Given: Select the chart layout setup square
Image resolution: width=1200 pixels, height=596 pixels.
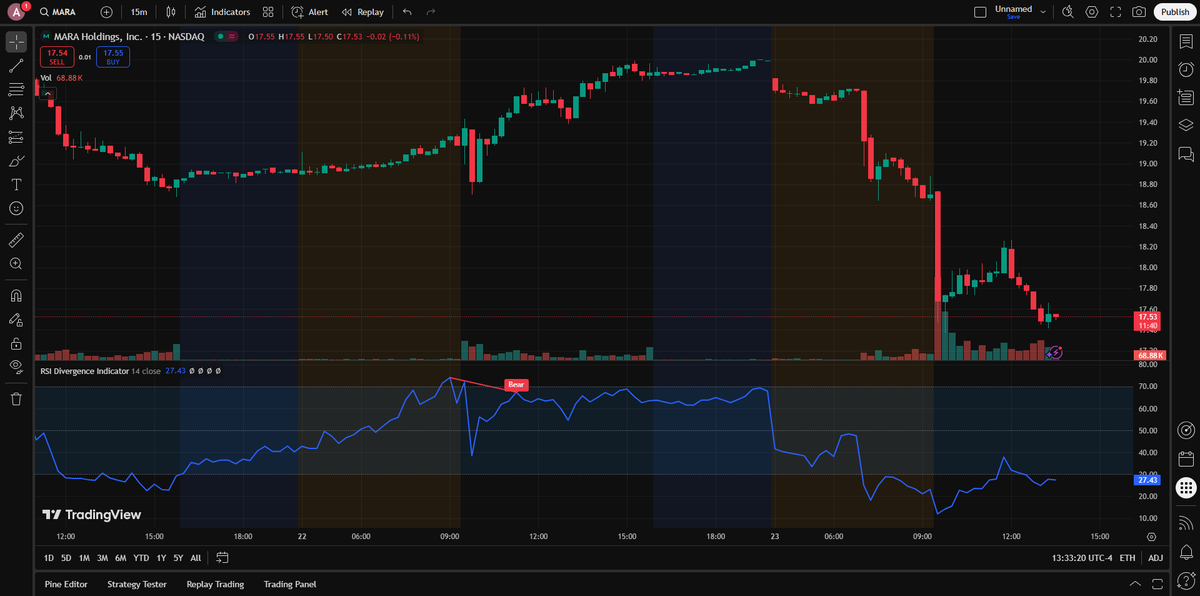Looking at the screenshot, I should [x=980, y=12].
